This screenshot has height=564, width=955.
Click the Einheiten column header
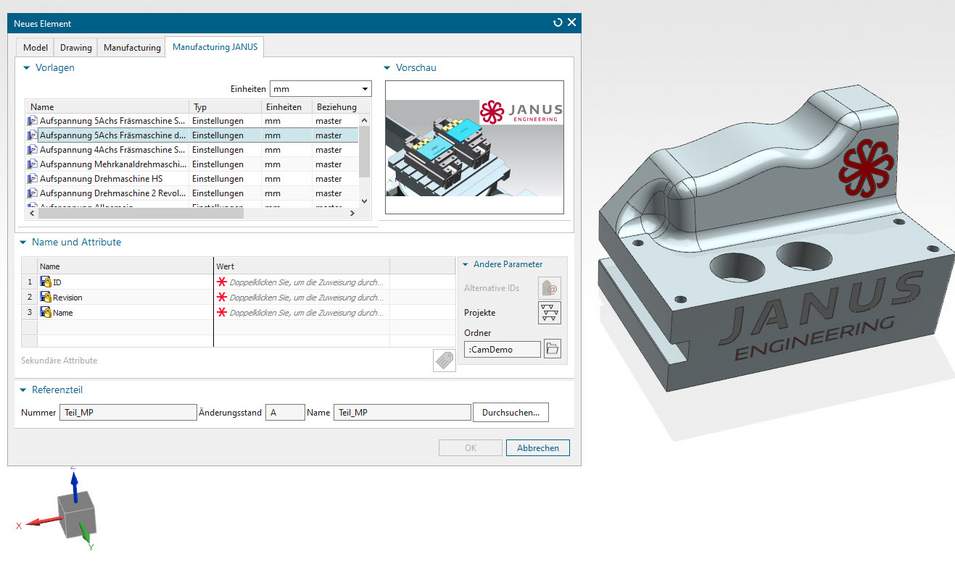pyautogui.click(x=287, y=107)
